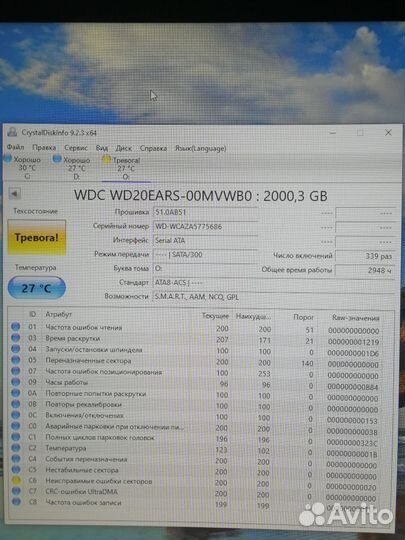405x540 pixels.
Task: Click the Прошивка field 51.0AB51
Action: pyautogui.click(x=206, y=212)
